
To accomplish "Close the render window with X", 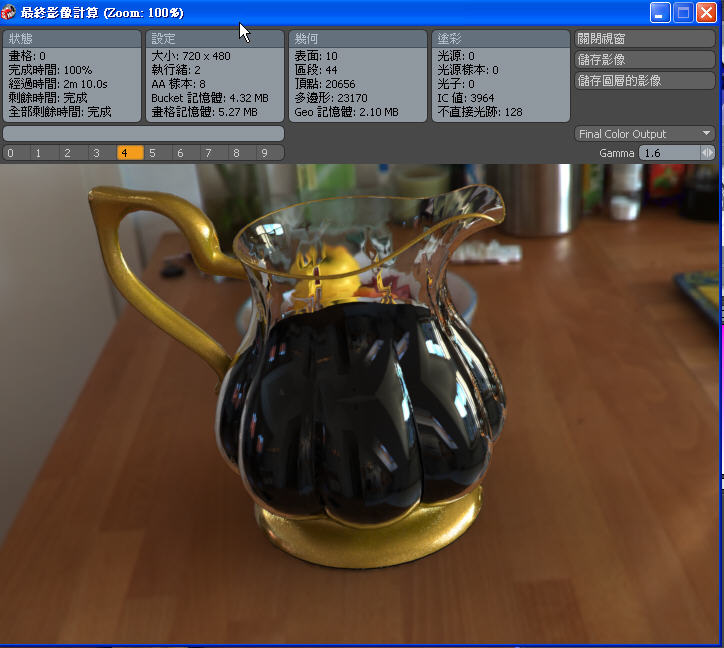I will coord(706,12).
